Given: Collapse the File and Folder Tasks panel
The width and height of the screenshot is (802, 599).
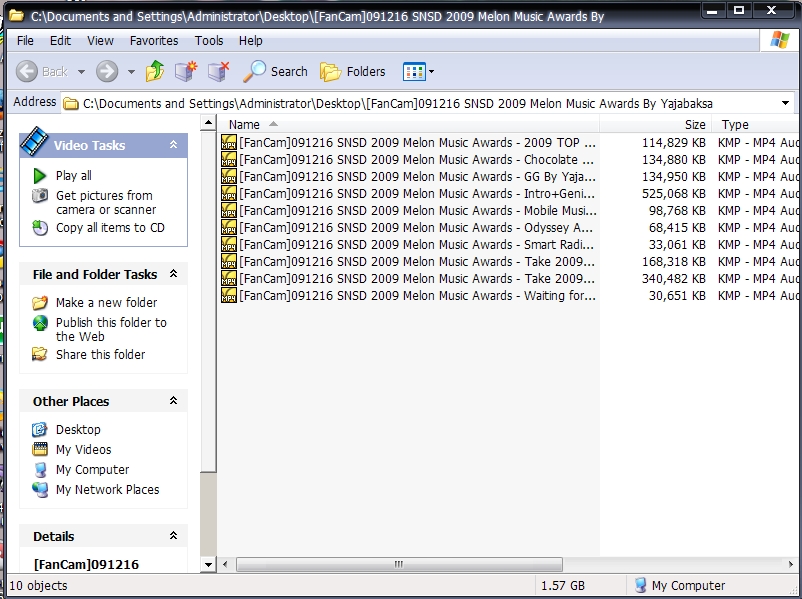Looking at the screenshot, I should 173,274.
